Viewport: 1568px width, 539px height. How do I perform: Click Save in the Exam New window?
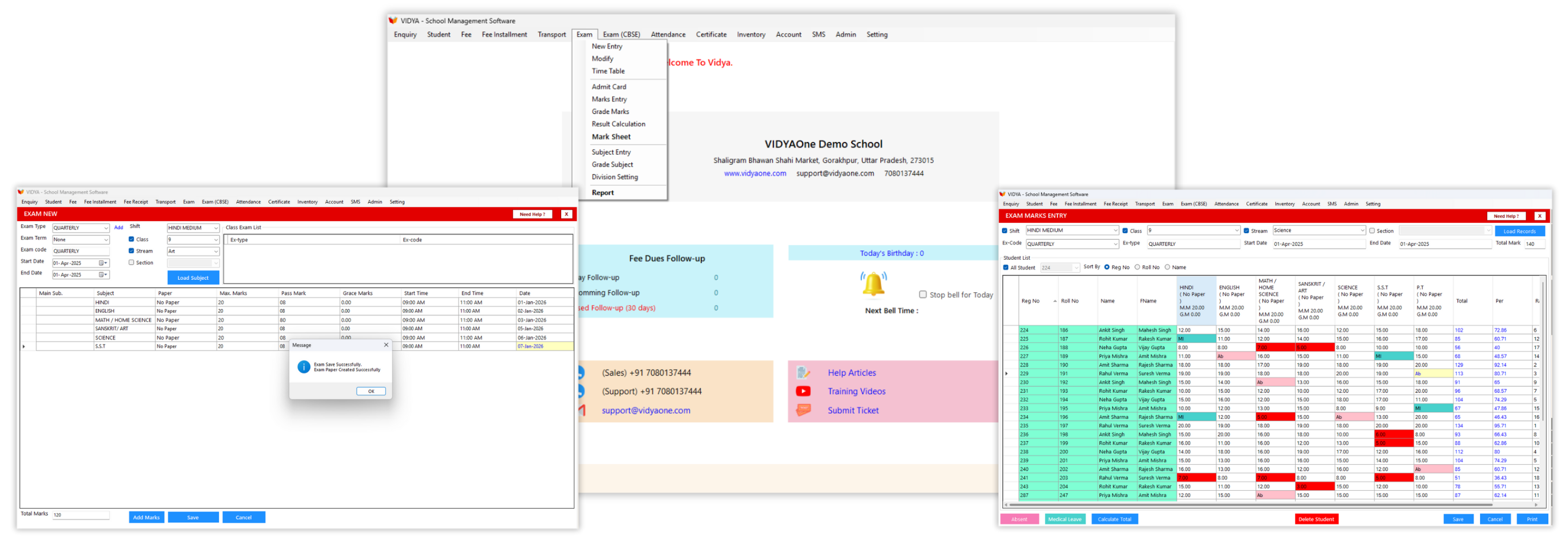coord(193,518)
